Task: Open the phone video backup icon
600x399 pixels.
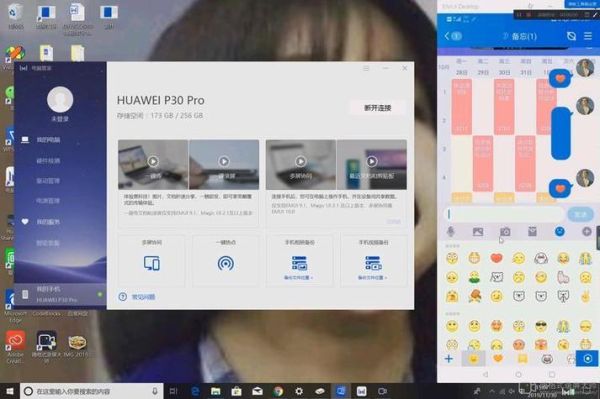Action: 373,263
